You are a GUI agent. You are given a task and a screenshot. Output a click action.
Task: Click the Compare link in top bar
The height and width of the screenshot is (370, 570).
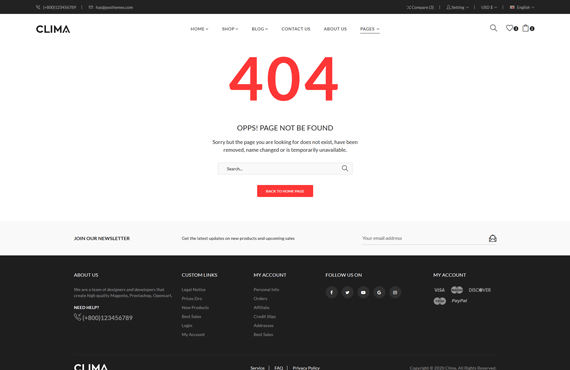click(x=420, y=7)
